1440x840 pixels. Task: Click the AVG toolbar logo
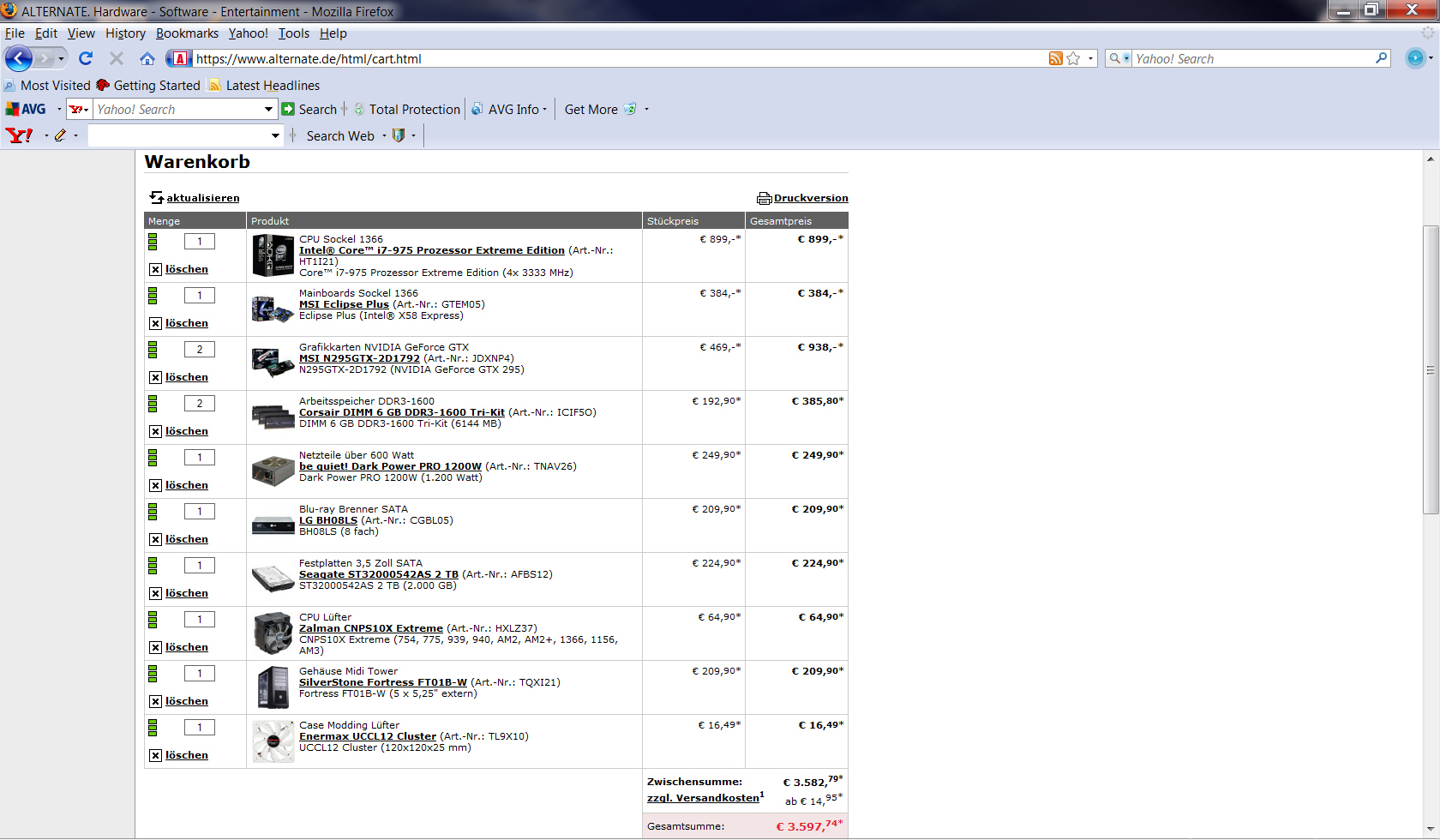[26, 109]
